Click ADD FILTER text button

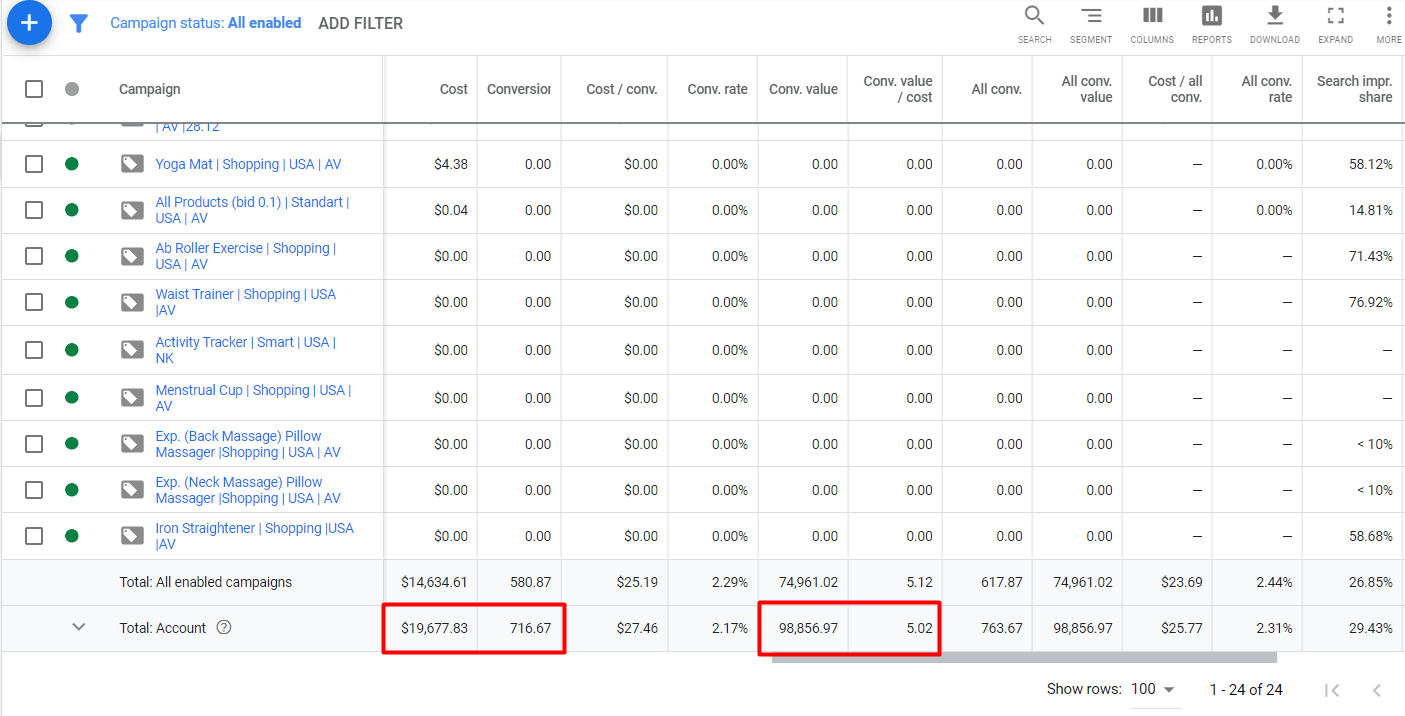pyautogui.click(x=360, y=23)
